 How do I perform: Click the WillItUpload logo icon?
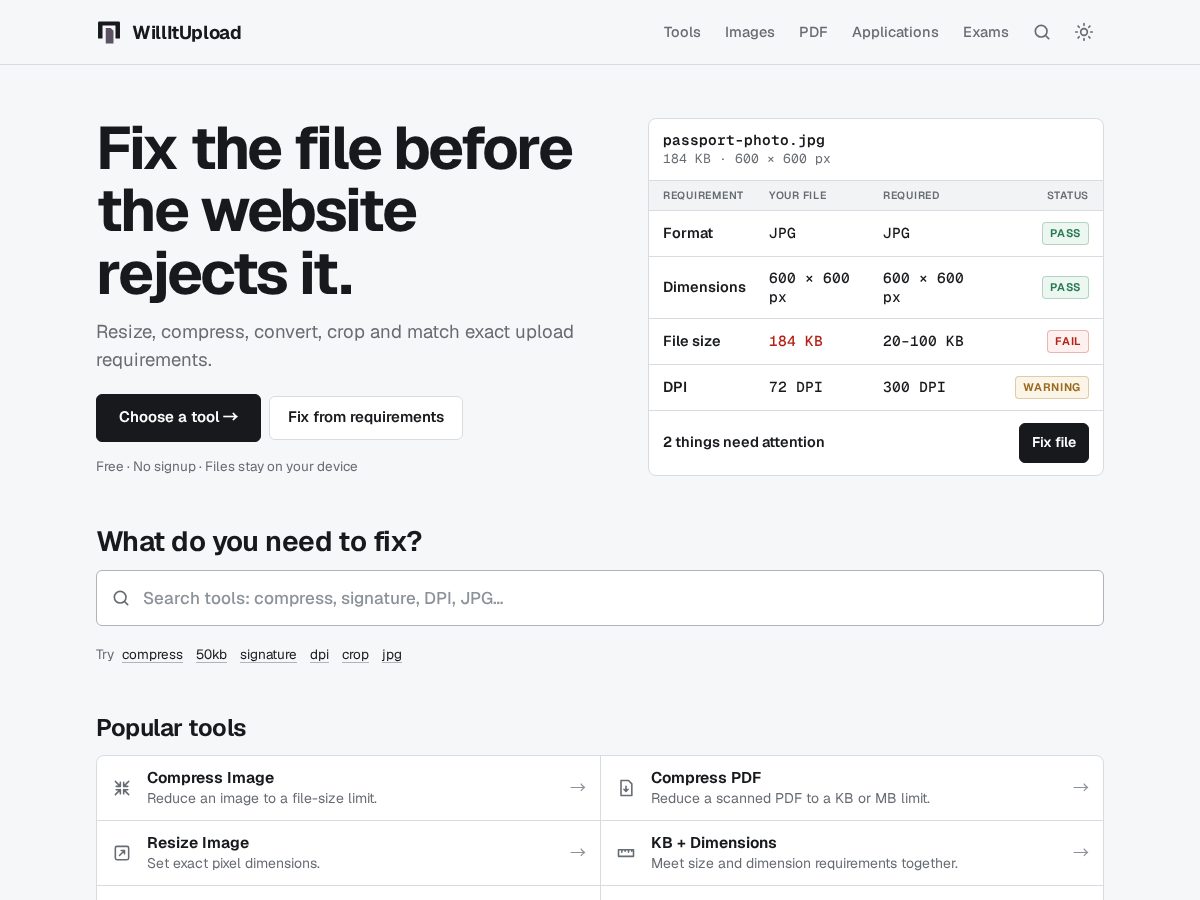click(x=109, y=32)
